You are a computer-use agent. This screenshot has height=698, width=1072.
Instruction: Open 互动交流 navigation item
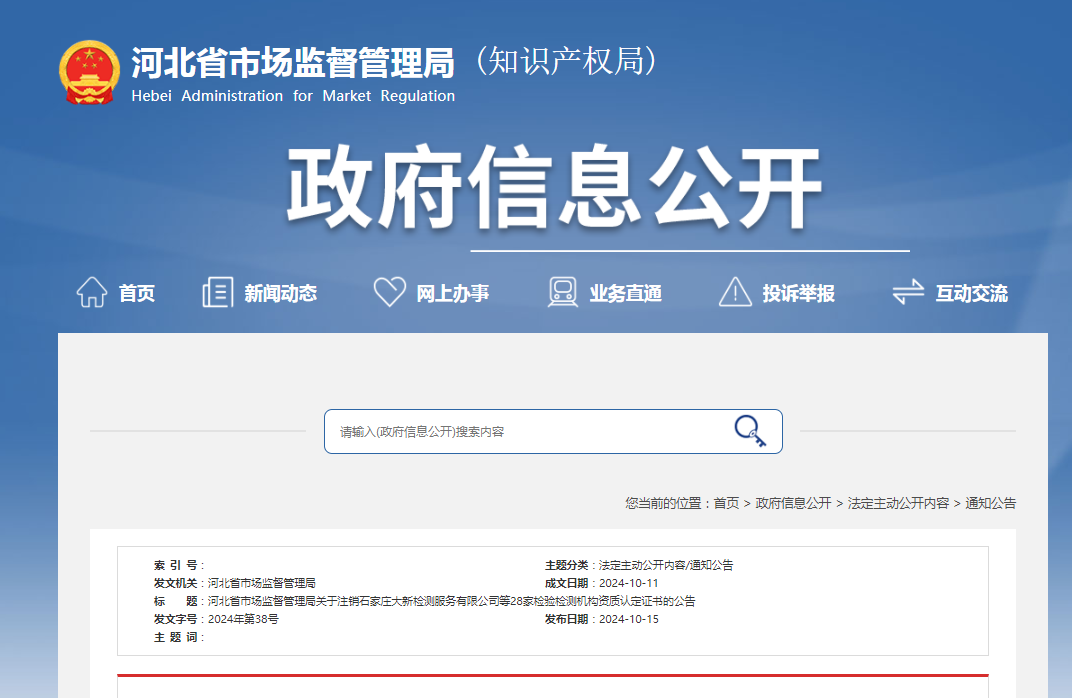[972, 294]
